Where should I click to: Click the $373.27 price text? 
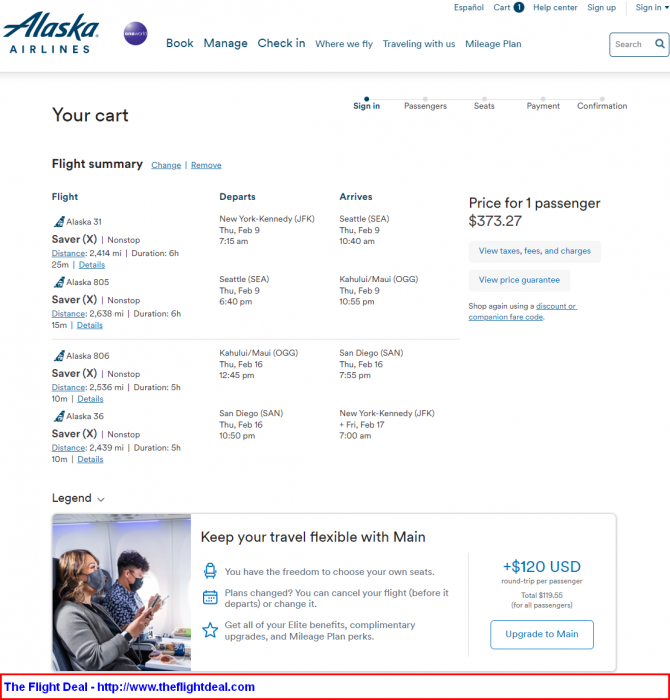tap(495, 221)
